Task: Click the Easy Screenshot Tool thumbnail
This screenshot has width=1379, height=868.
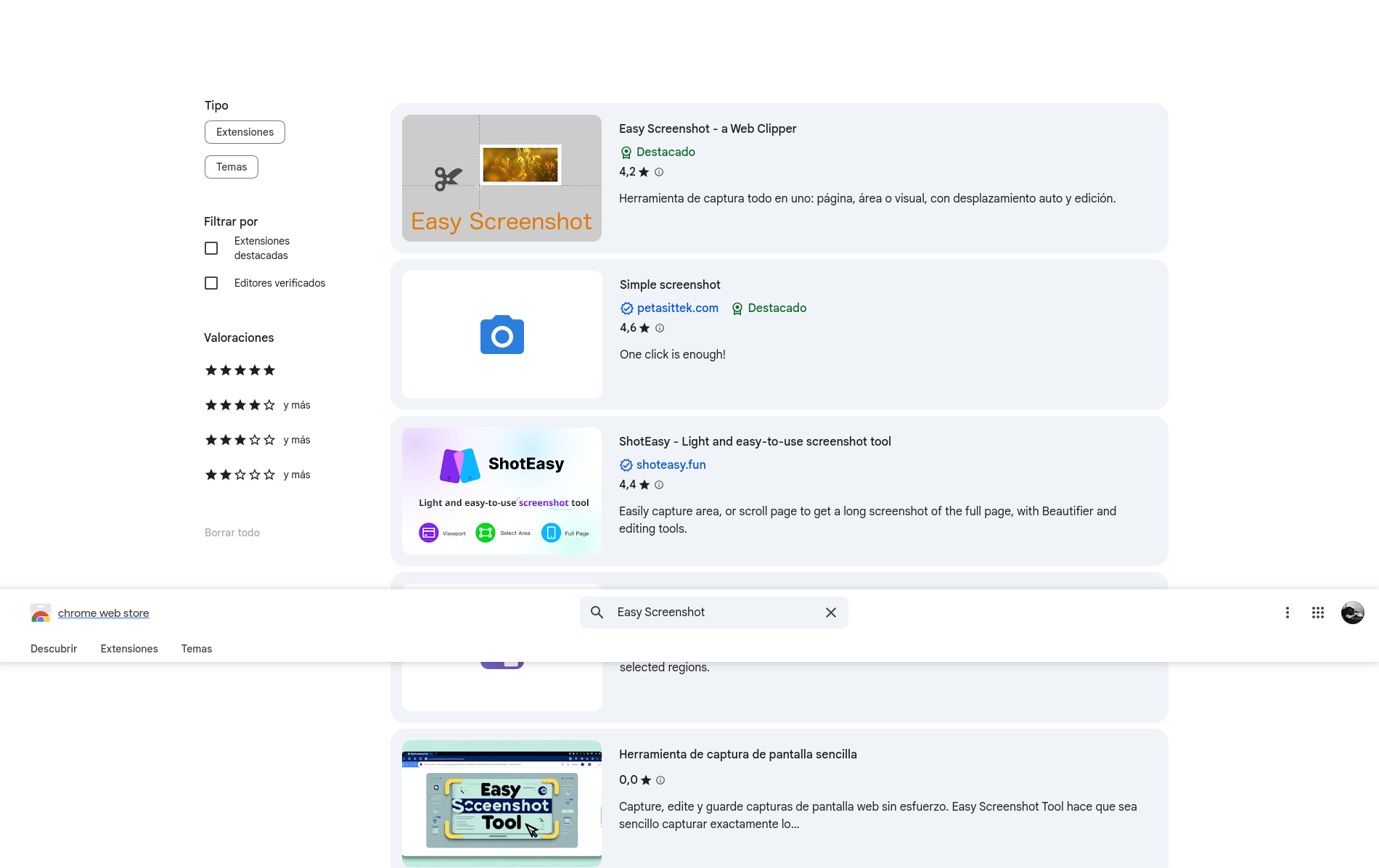Action: coord(502,803)
